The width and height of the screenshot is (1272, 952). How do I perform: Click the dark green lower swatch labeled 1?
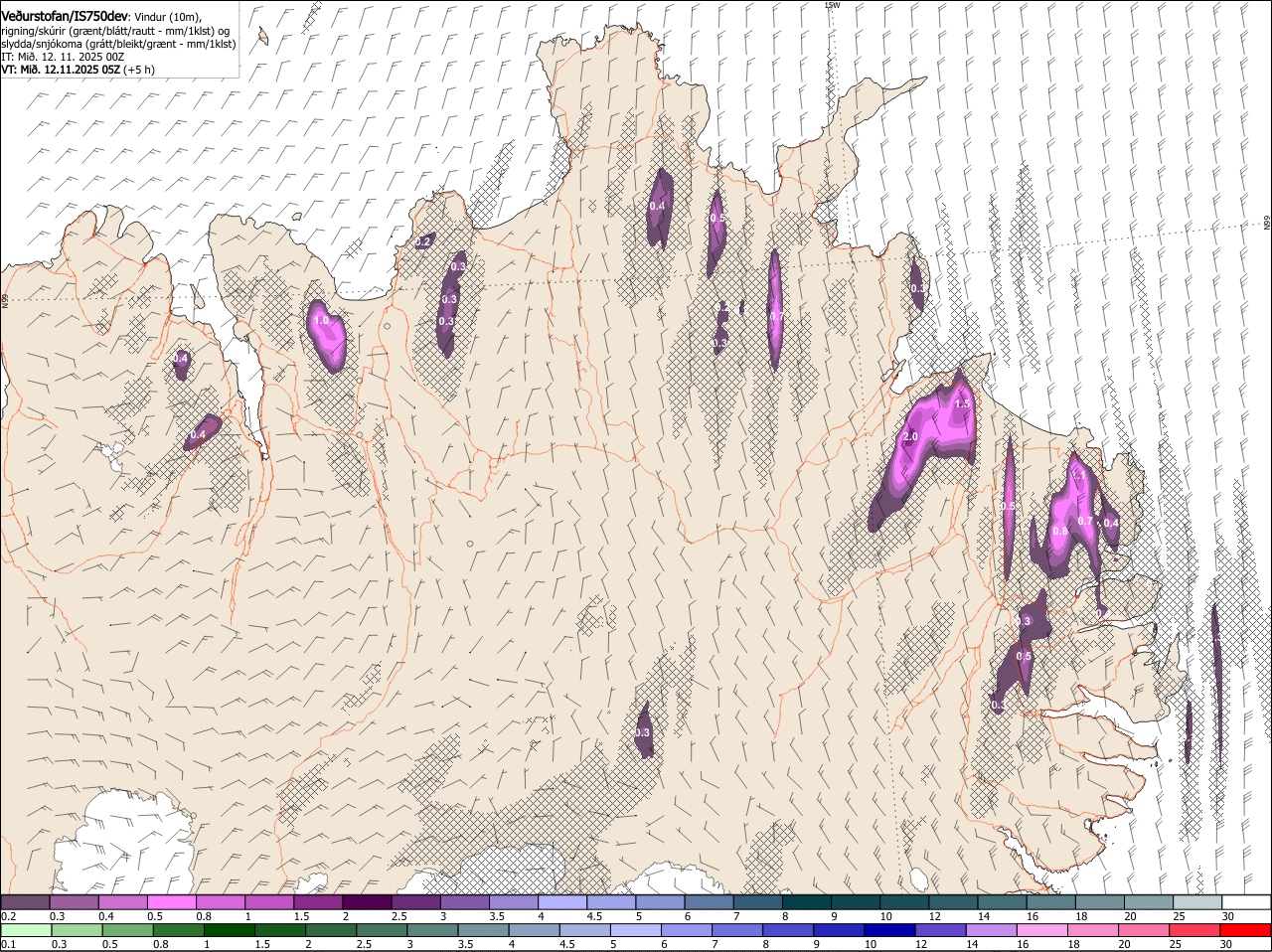[229, 931]
